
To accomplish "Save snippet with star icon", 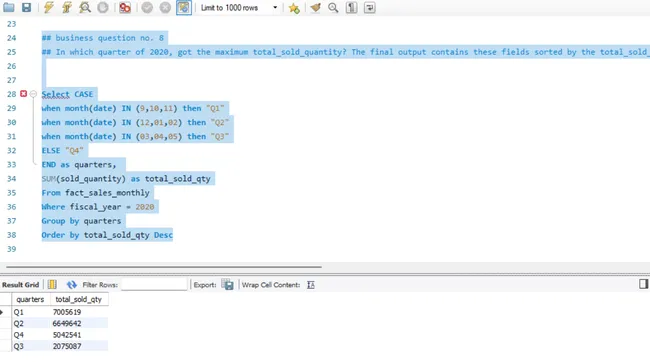I will tap(294, 8).
